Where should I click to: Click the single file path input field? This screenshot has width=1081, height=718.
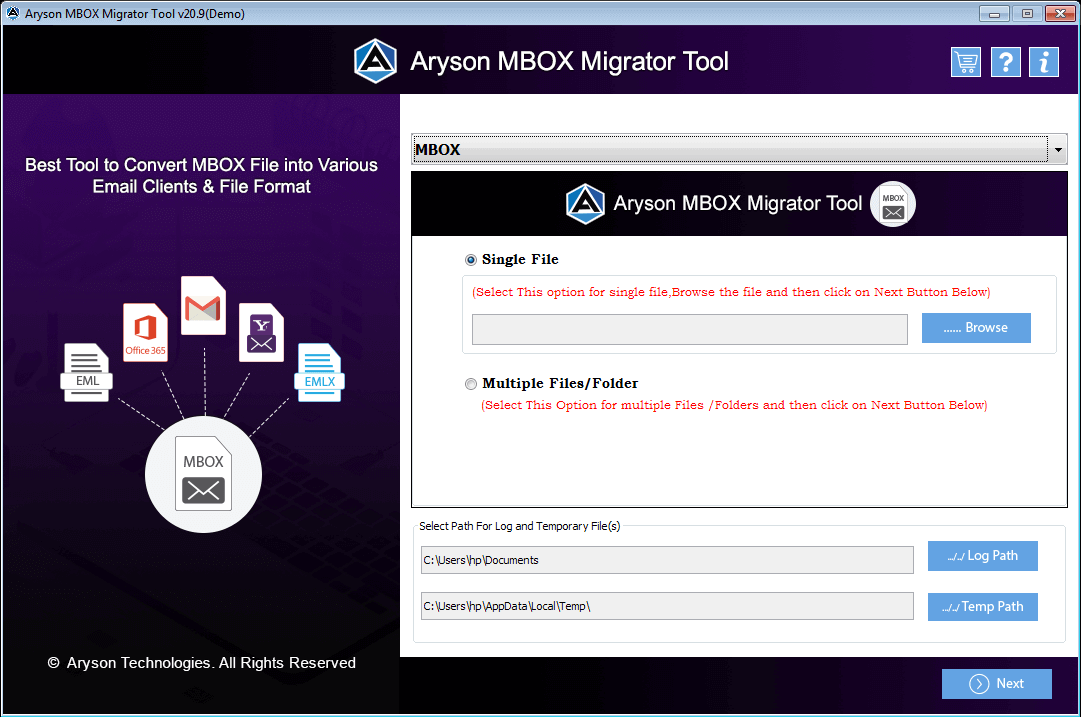tap(689, 330)
